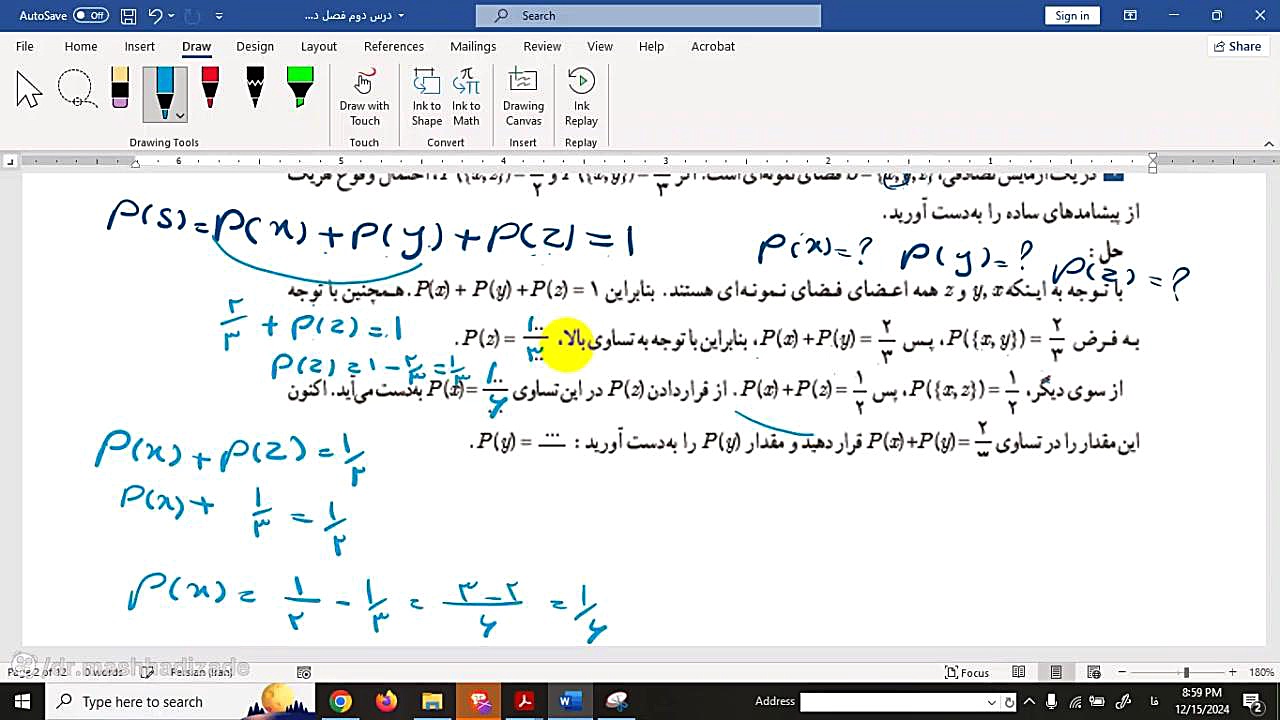This screenshot has height=720, width=1280.
Task: Open the Windows Start menu
Action: [x=22, y=701]
